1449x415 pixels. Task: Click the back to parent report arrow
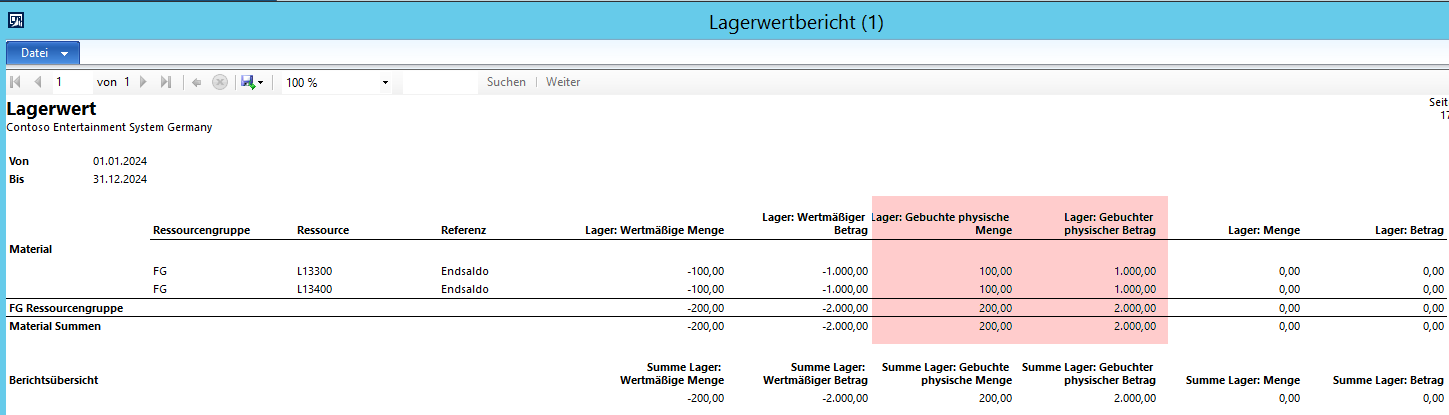tap(197, 82)
